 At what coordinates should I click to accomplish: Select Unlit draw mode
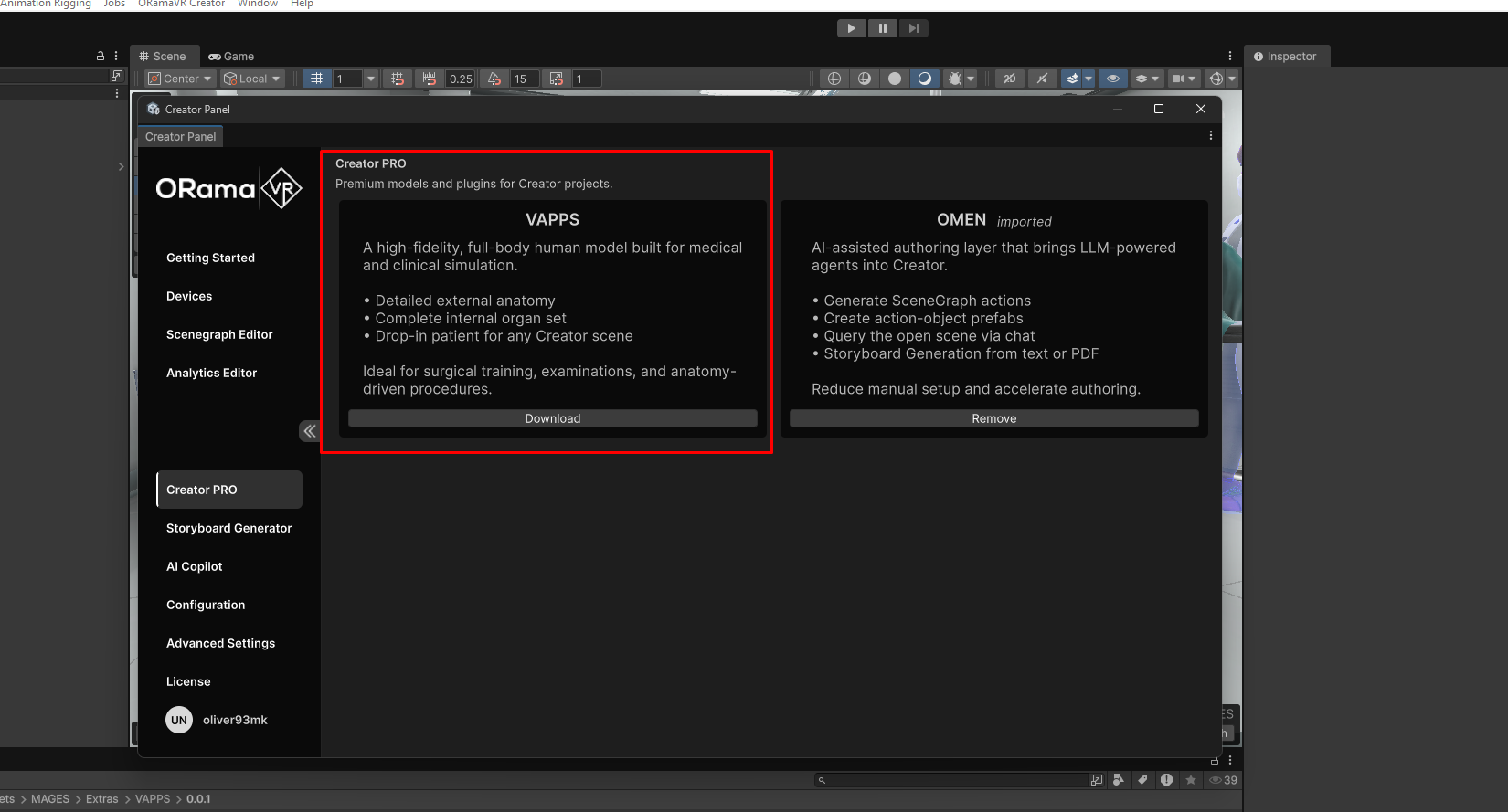[x=895, y=79]
